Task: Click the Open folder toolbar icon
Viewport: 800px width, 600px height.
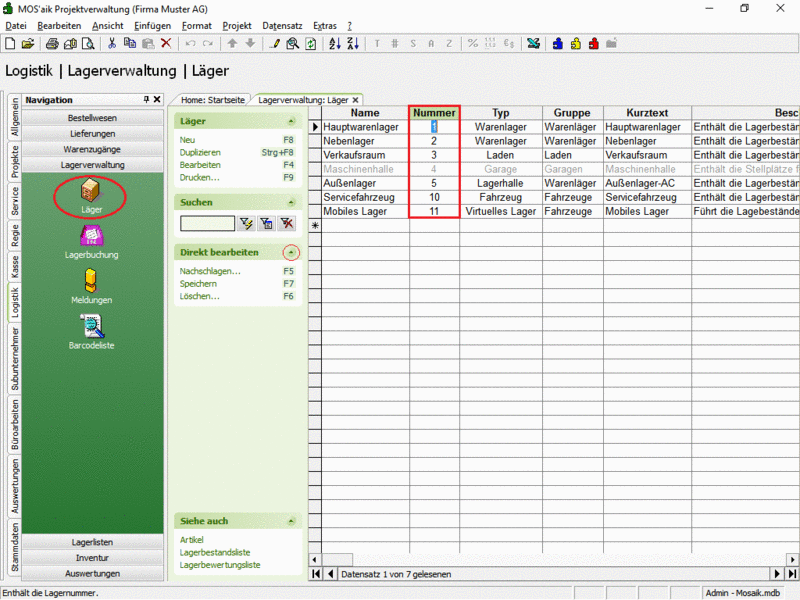Action: click(28, 44)
